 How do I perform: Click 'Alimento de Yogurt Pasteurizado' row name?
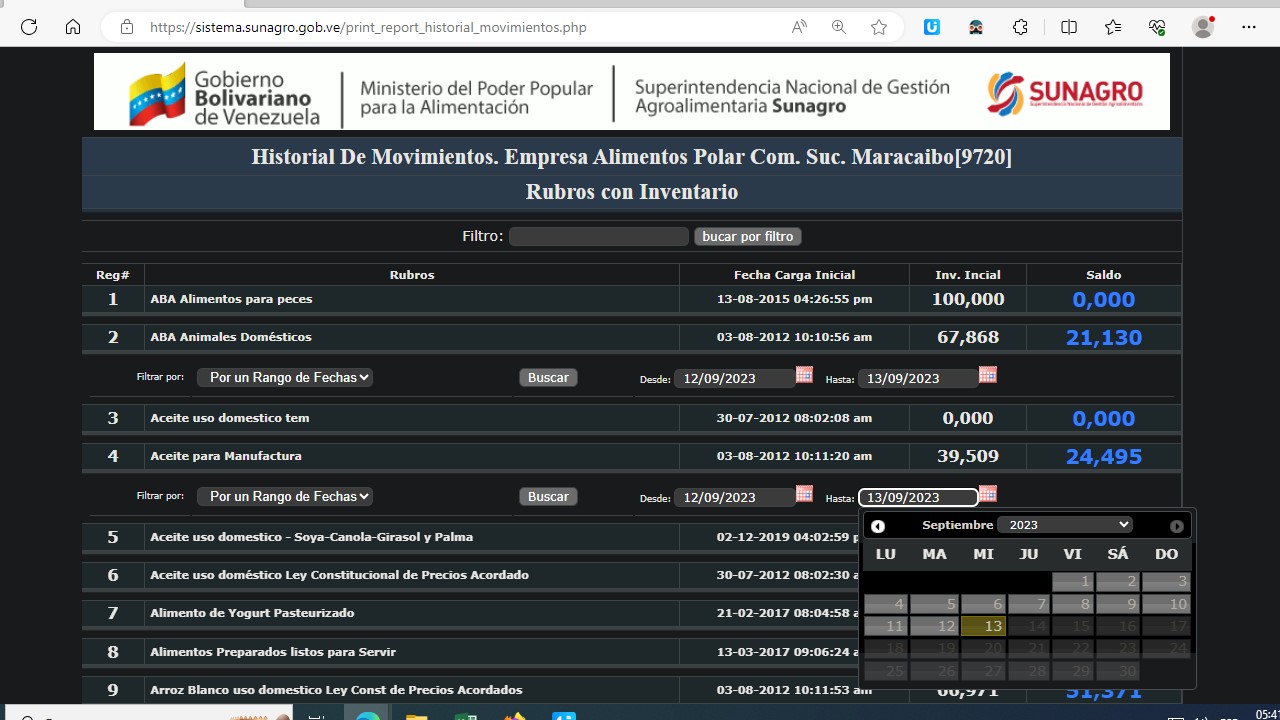click(252, 613)
